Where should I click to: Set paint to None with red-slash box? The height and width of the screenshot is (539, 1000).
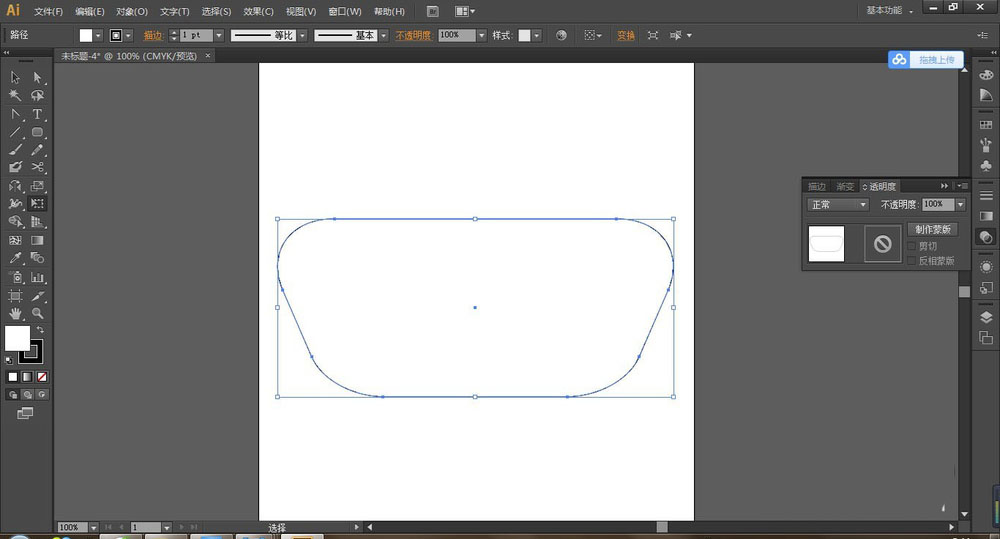(41, 377)
